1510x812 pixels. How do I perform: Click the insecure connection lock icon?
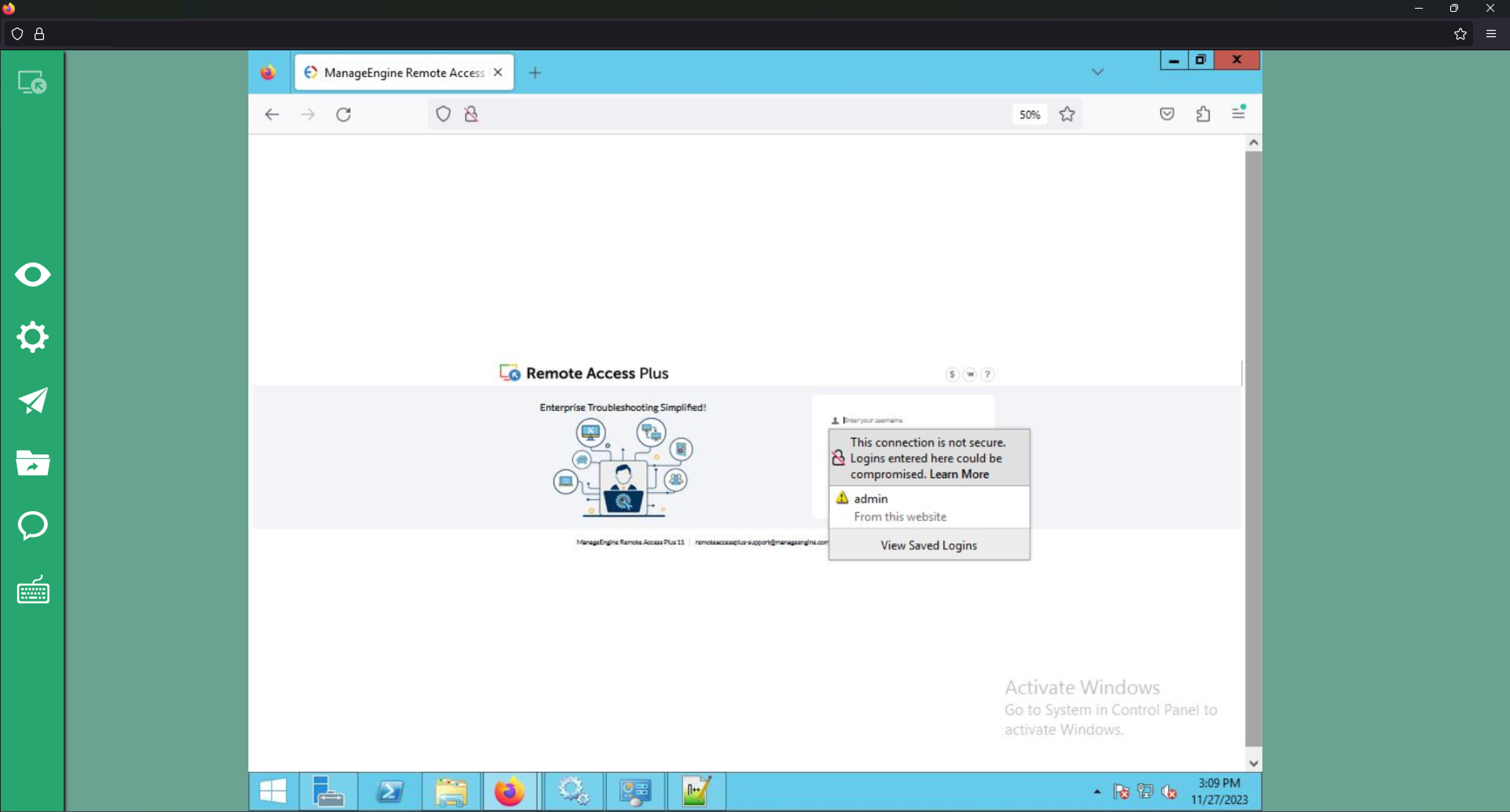click(x=471, y=115)
